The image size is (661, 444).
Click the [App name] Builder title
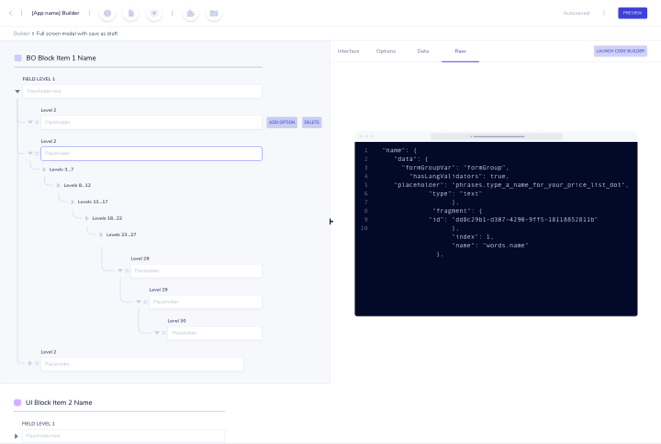pyautogui.click(x=56, y=13)
